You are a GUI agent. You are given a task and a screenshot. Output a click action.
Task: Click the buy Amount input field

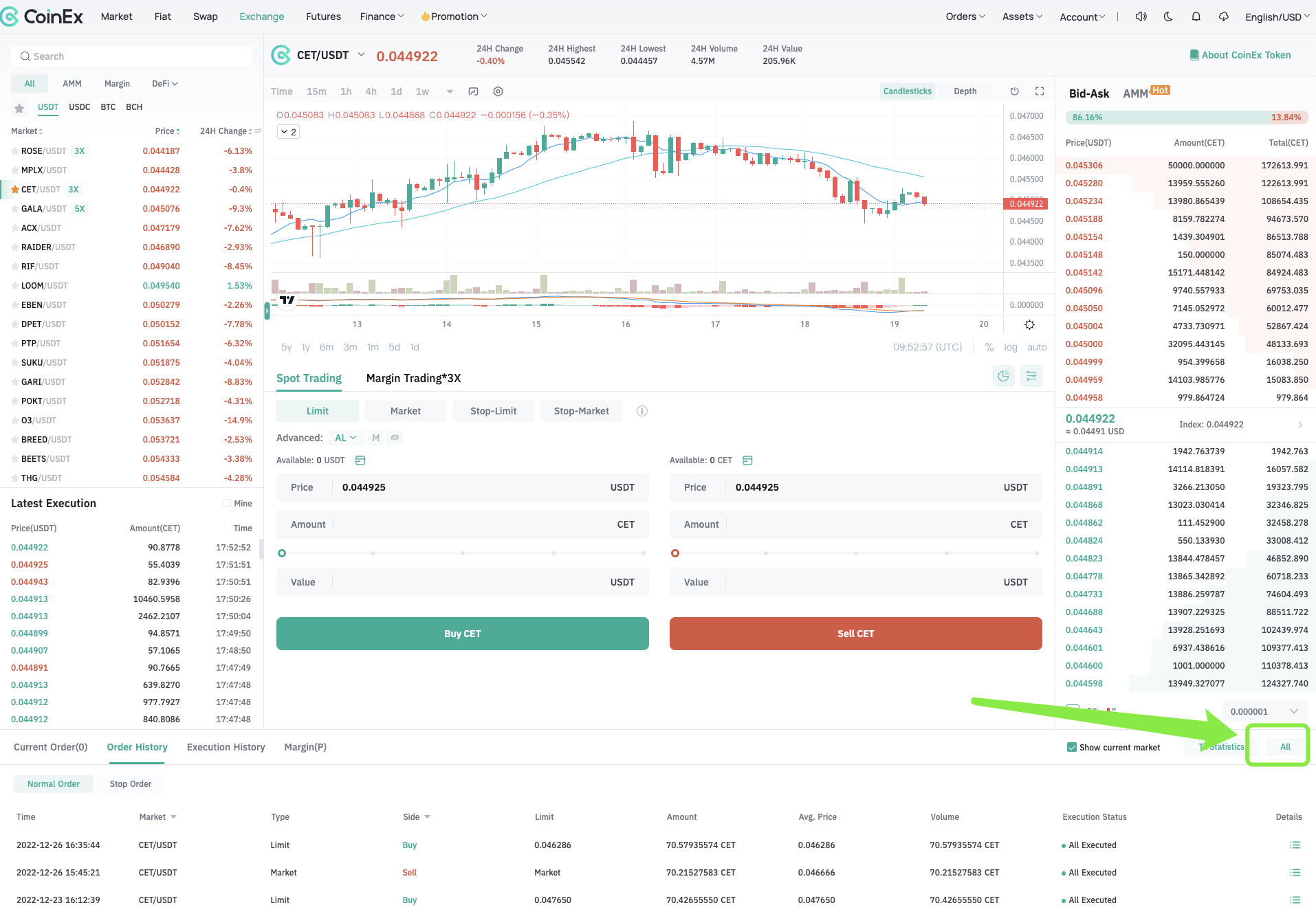[x=463, y=524]
